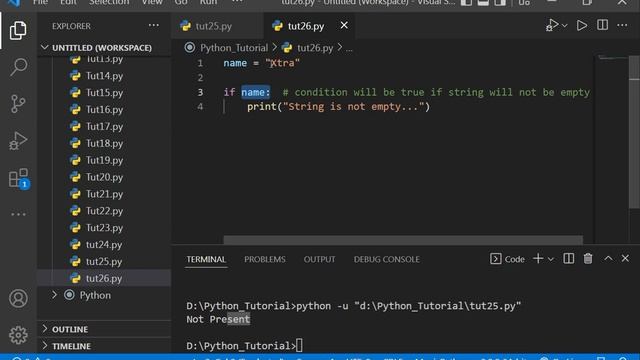This screenshot has width=640, height=360.
Task: Open Tut18.py in the explorer
Action: tap(104, 143)
